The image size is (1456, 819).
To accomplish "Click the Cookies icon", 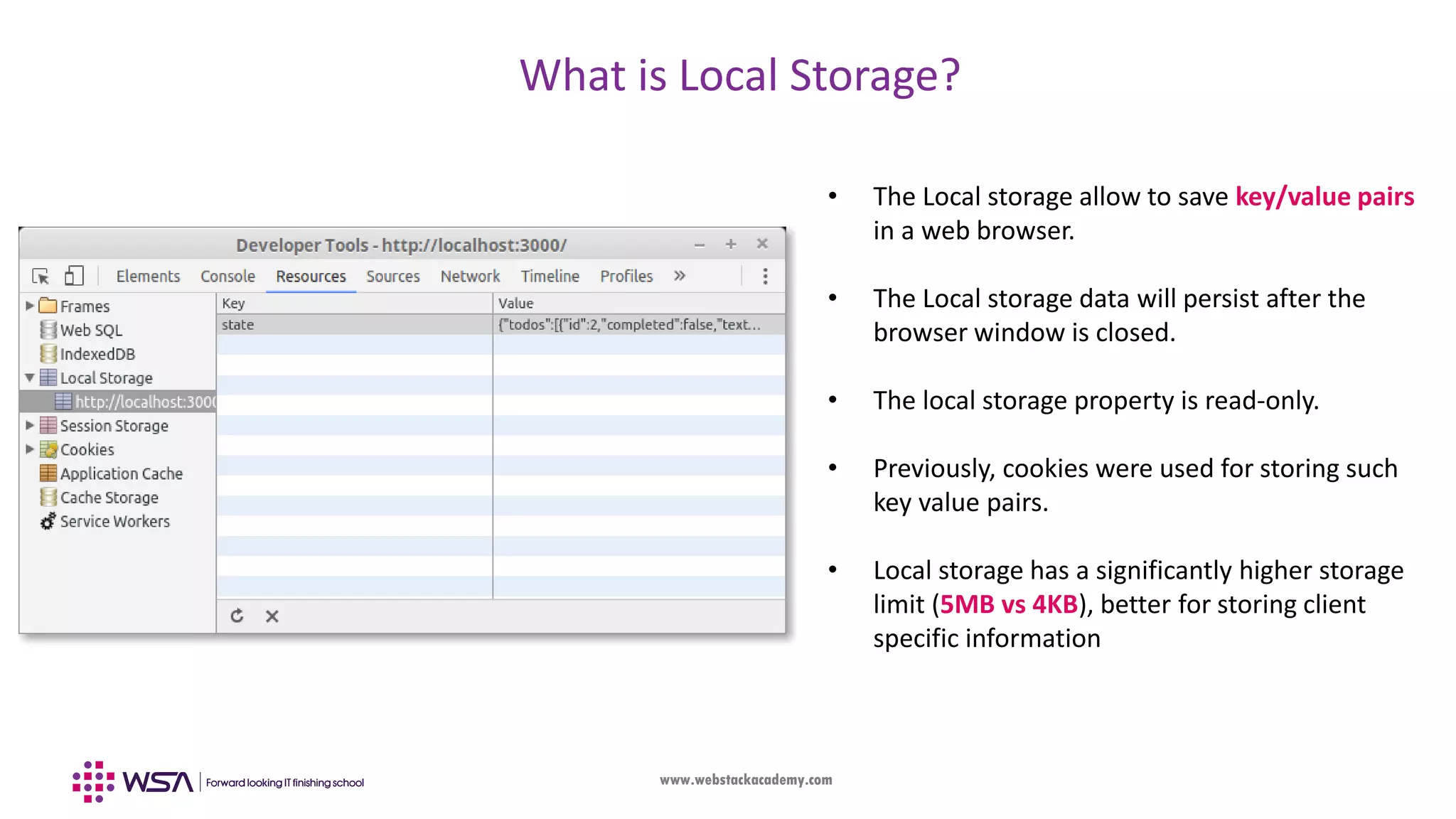I will click(48, 449).
